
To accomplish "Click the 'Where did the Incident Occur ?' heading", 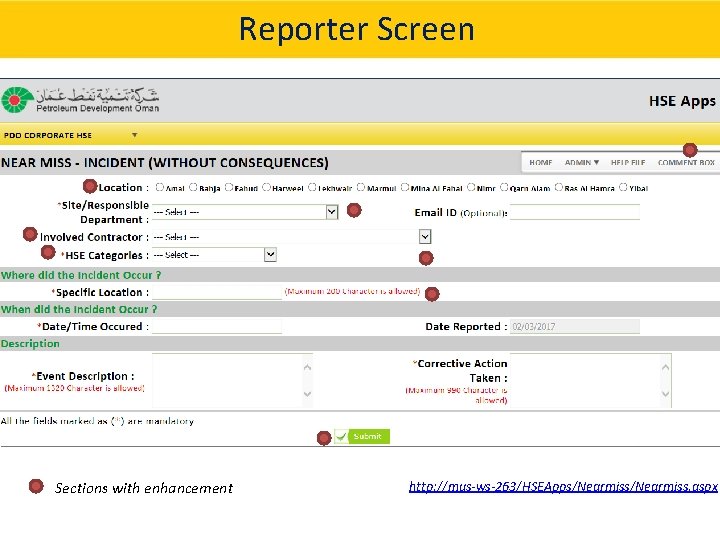I will point(81,275).
